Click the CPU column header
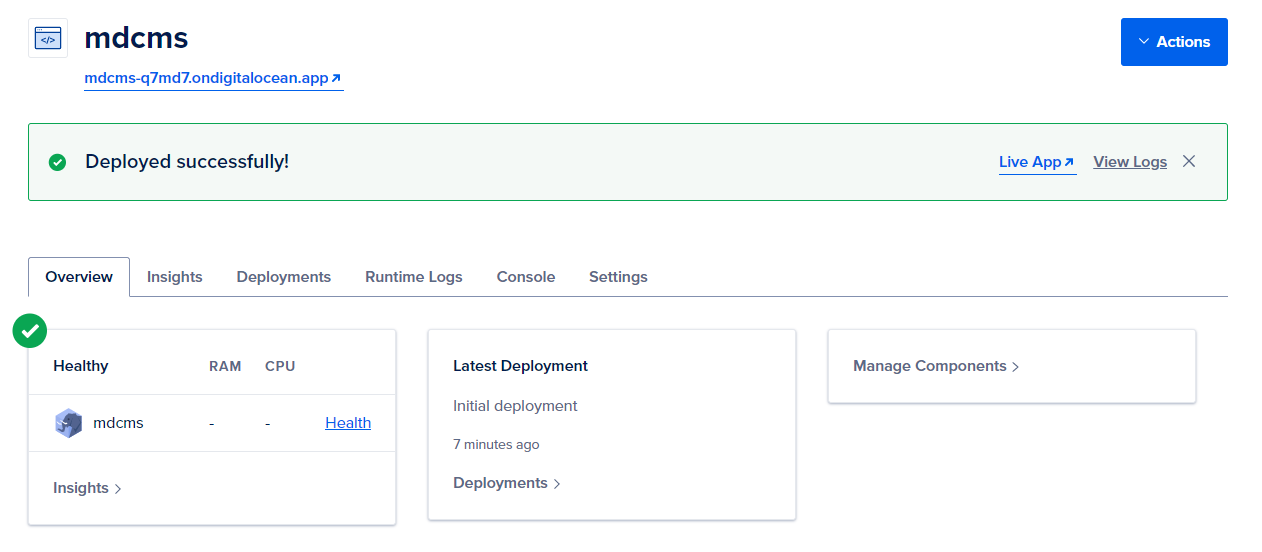1262x552 pixels. [280, 366]
